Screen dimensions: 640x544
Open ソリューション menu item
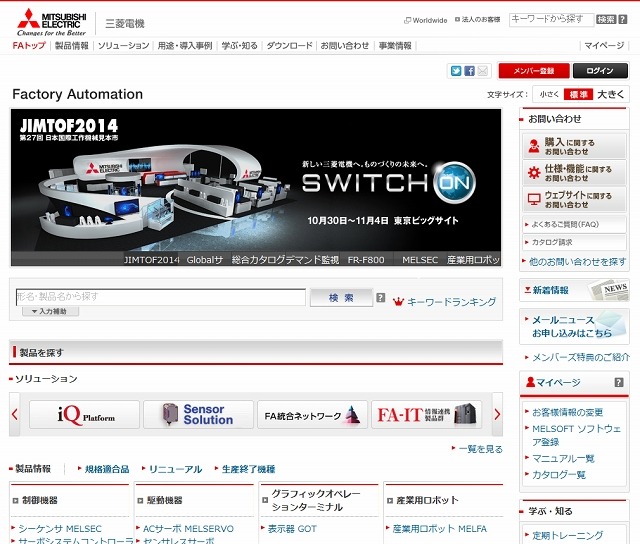(124, 45)
